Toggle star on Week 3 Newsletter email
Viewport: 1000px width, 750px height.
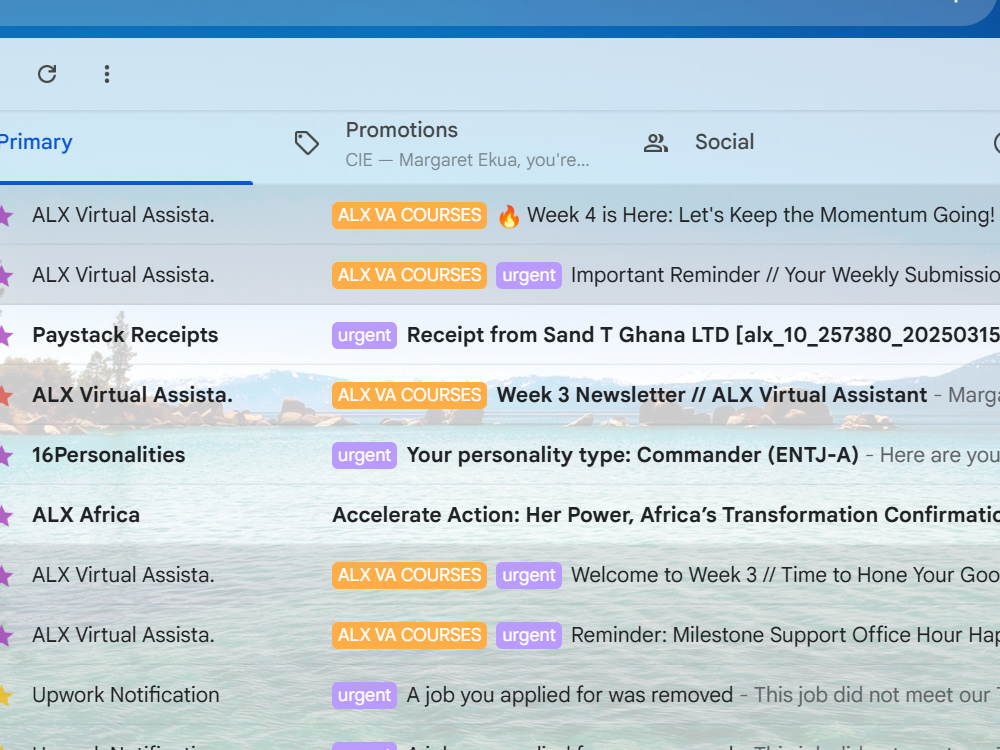pyautogui.click(x=5, y=395)
